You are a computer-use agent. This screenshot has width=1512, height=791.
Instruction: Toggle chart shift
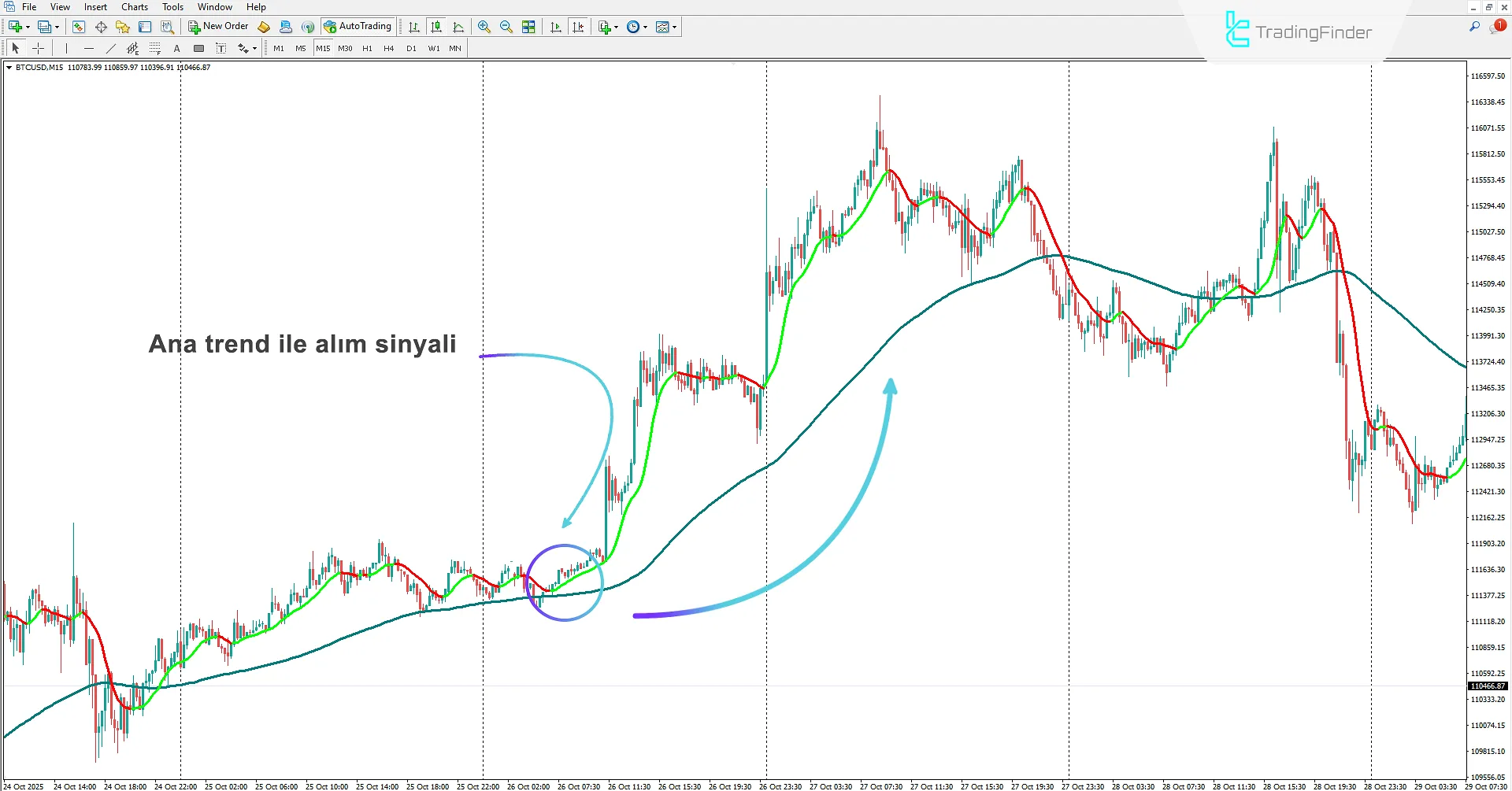click(x=578, y=26)
